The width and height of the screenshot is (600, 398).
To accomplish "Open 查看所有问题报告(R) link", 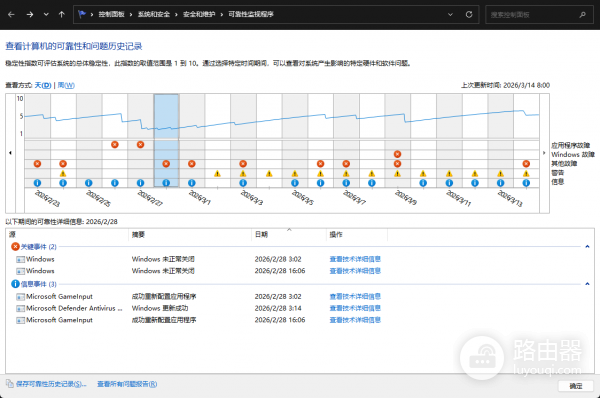I will click(x=127, y=384).
